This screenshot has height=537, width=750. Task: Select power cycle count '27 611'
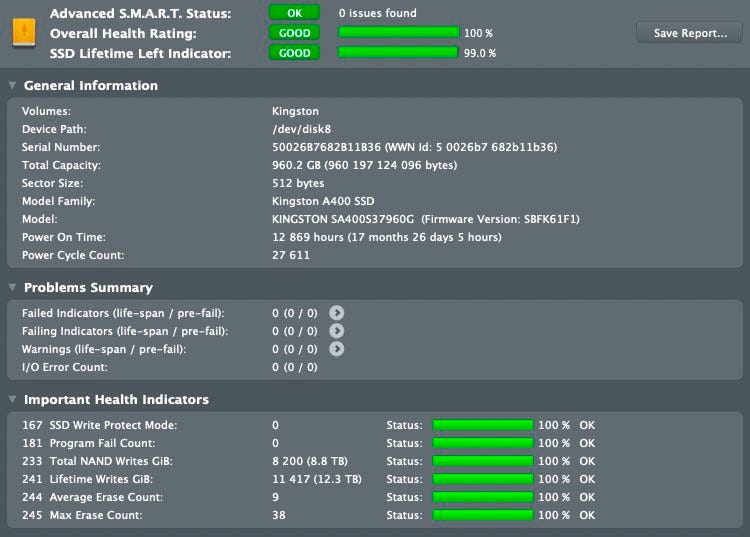click(291, 255)
